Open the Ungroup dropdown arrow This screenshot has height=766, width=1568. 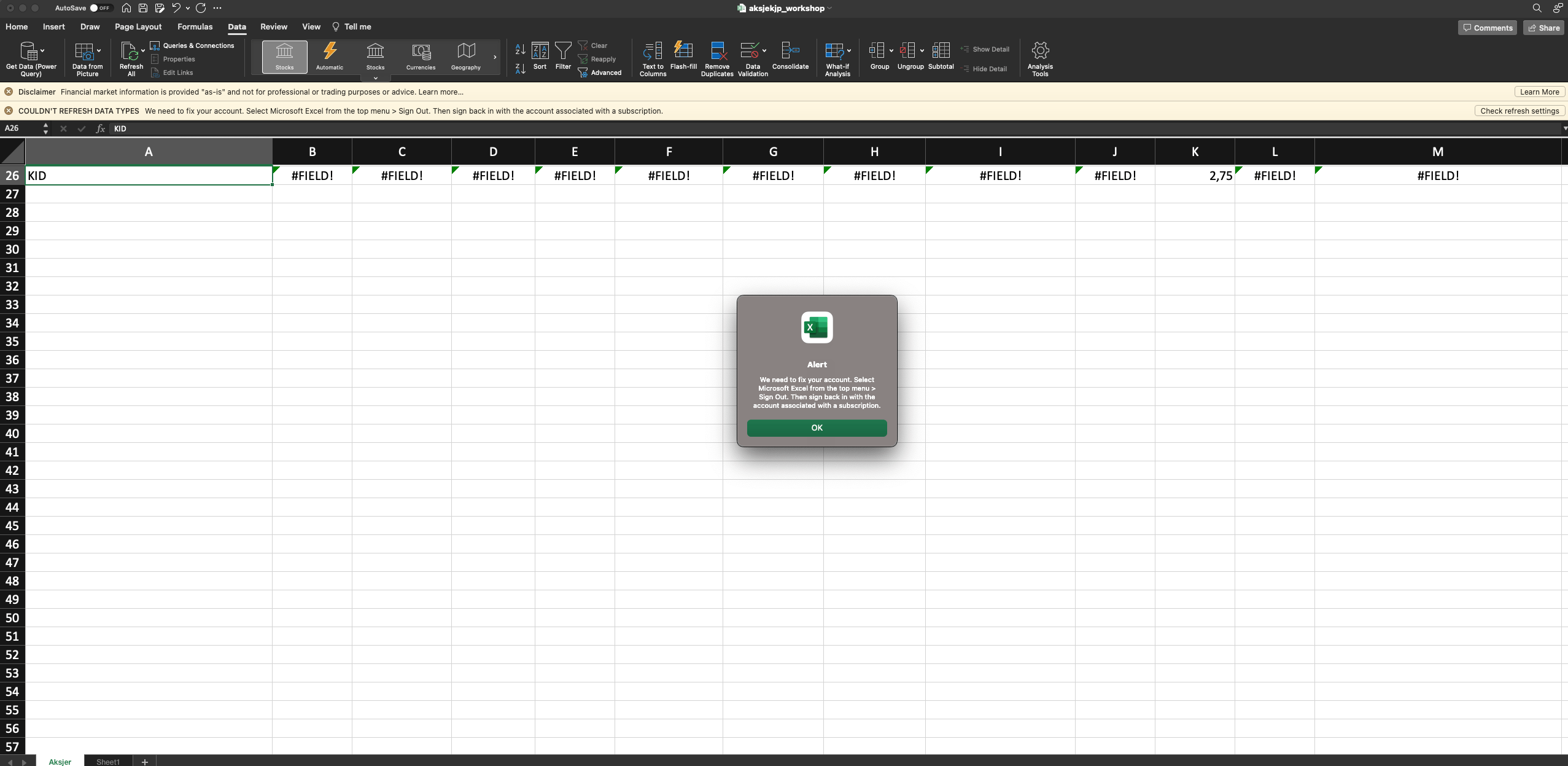922,50
